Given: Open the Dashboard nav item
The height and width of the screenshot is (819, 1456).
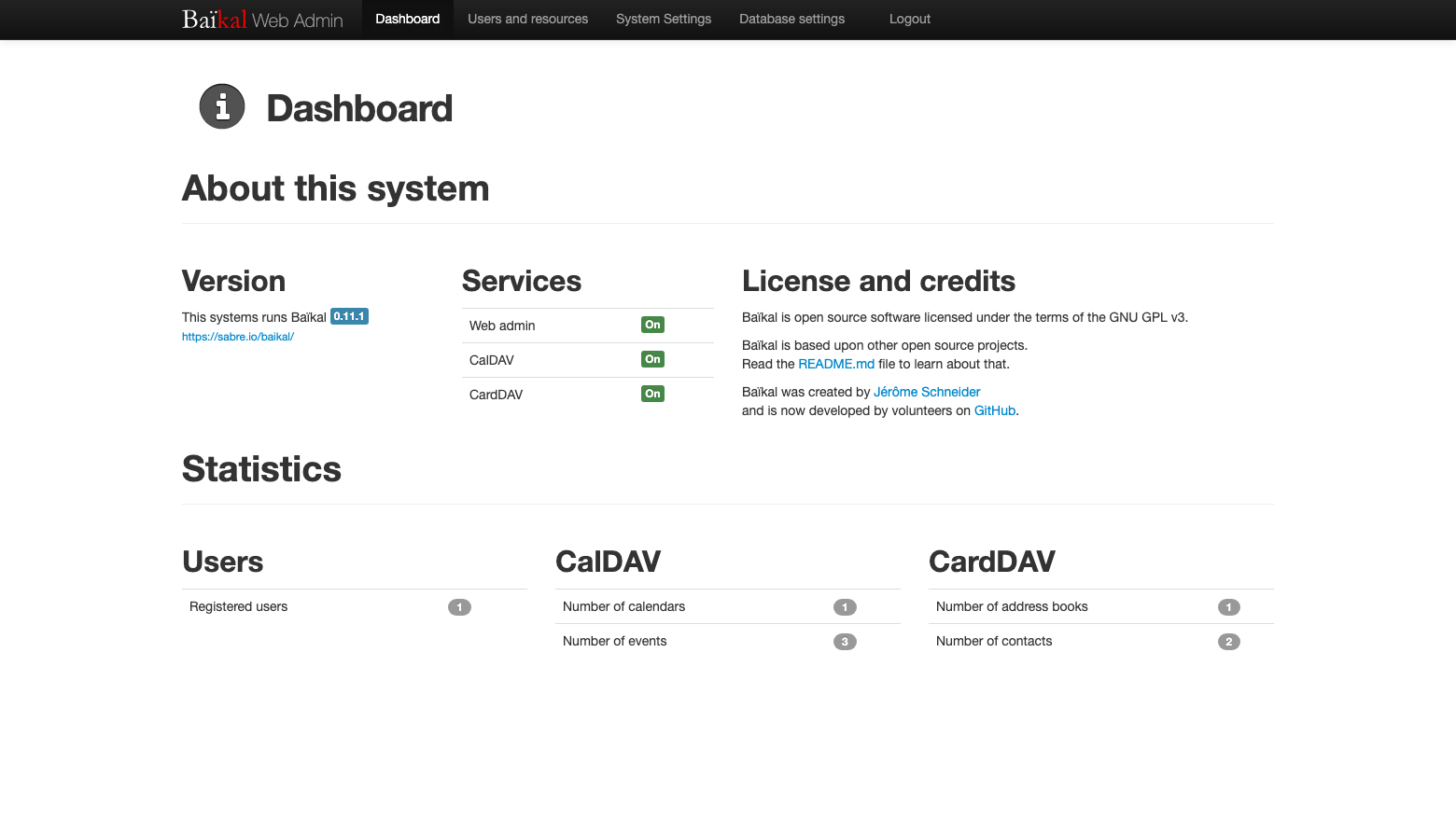Looking at the screenshot, I should coord(407,19).
